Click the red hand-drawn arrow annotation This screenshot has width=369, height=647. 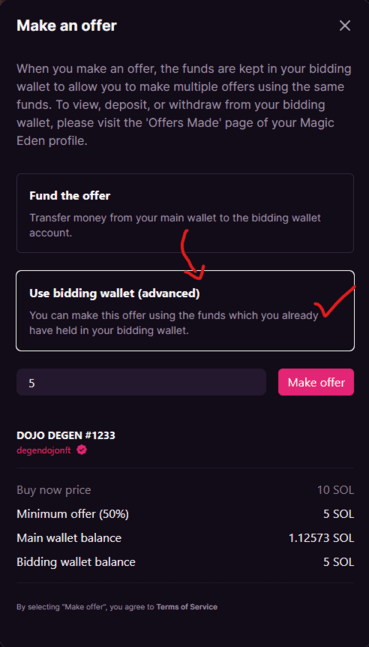[x=192, y=255]
